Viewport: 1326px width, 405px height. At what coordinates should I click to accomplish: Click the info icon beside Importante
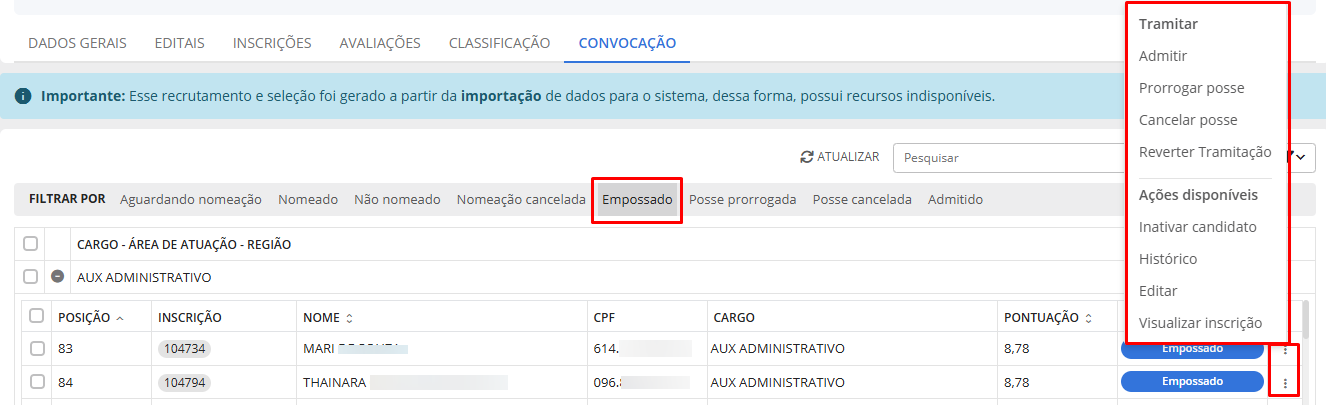[23, 97]
